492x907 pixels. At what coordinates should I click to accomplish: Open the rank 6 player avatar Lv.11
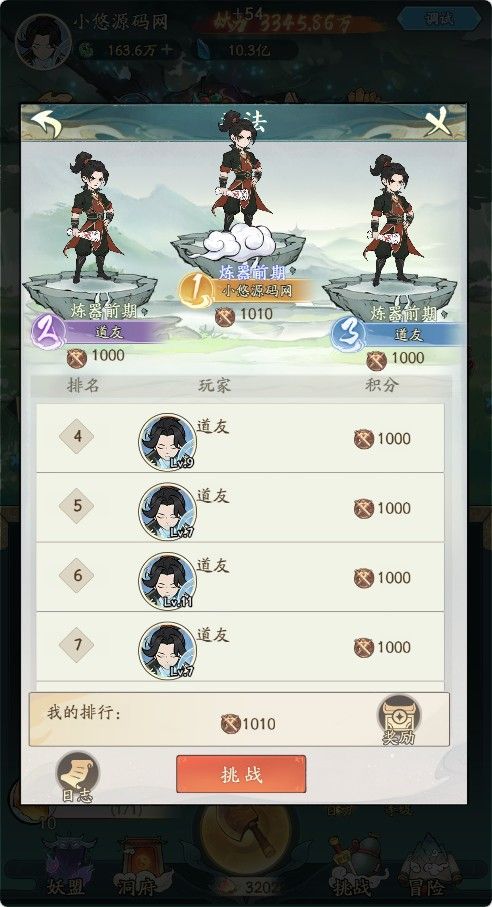click(167, 581)
